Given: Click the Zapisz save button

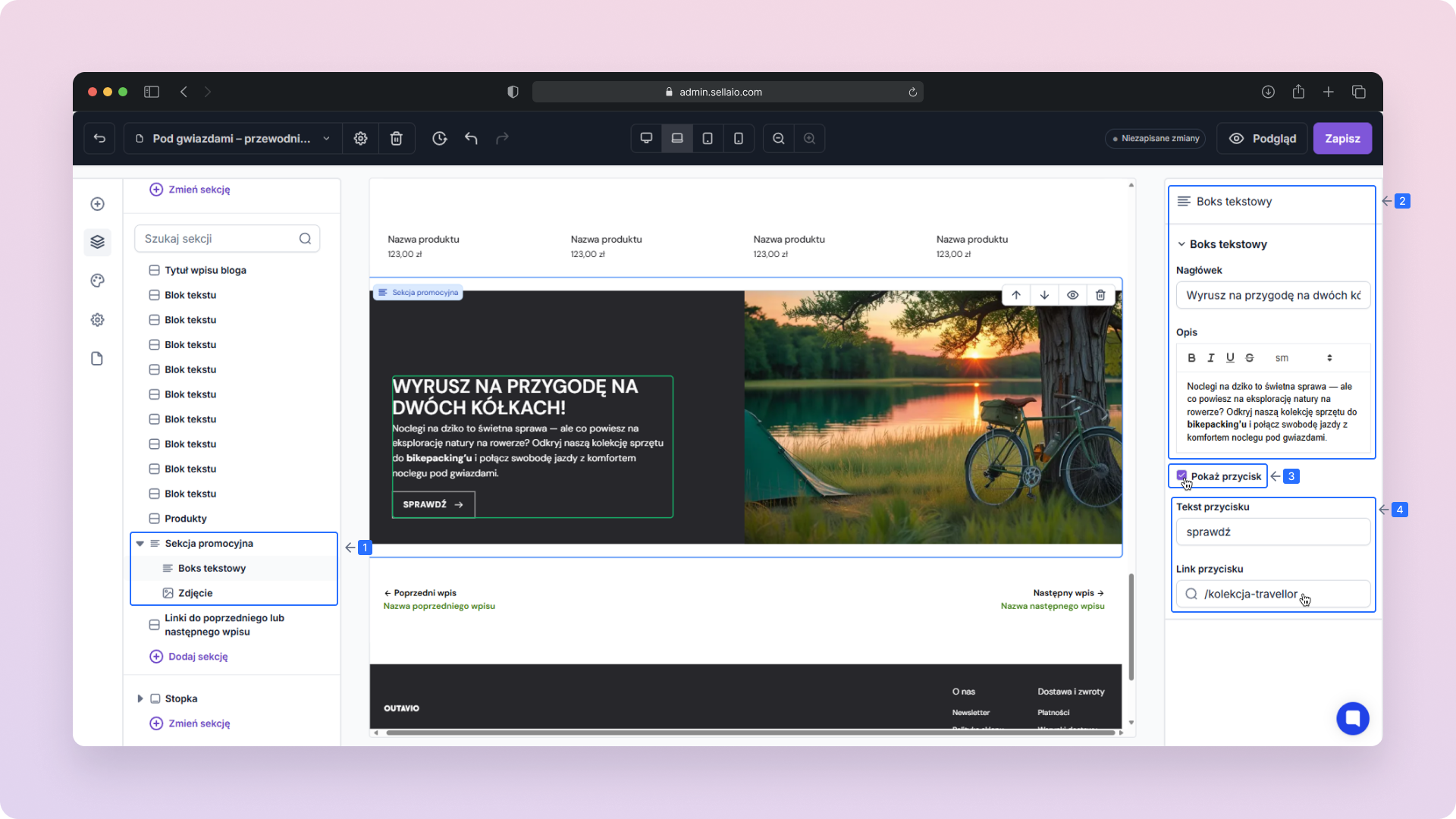Looking at the screenshot, I should pyautogui.click(x=1341, y=138).
